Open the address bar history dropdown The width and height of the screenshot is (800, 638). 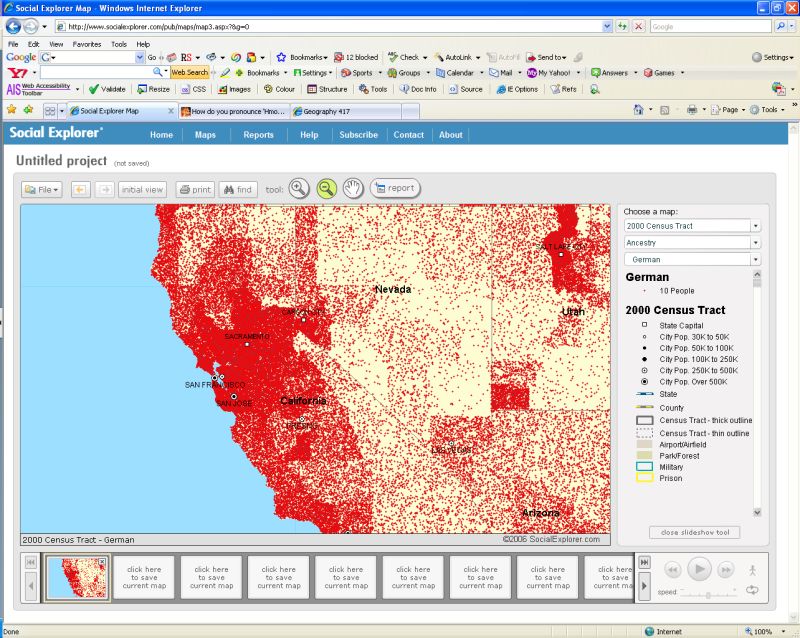pos(607,26)
